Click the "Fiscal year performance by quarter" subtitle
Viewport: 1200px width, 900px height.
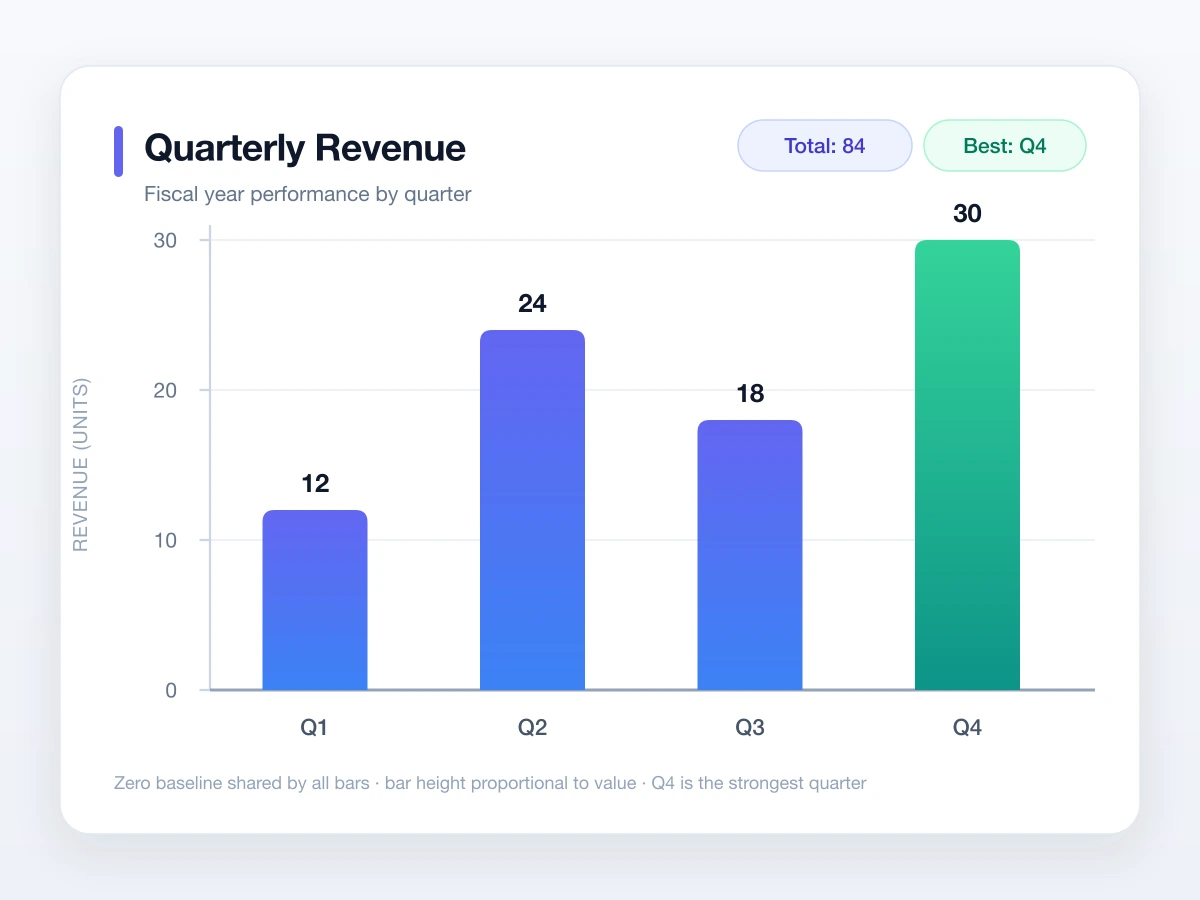pyautogui.click(x=308, y=194)
